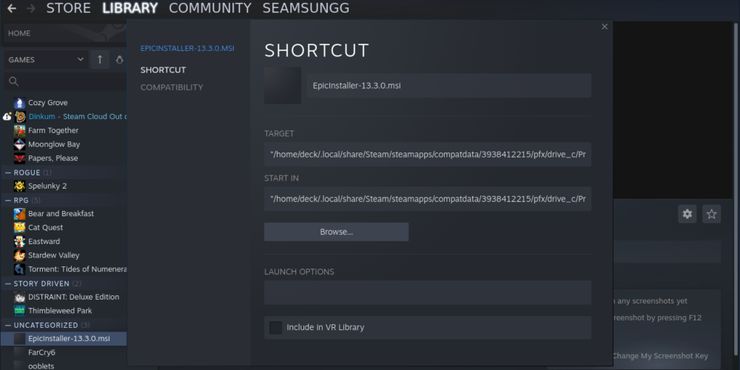
Task: Collapse the RPG category
Action: (8, 200)
